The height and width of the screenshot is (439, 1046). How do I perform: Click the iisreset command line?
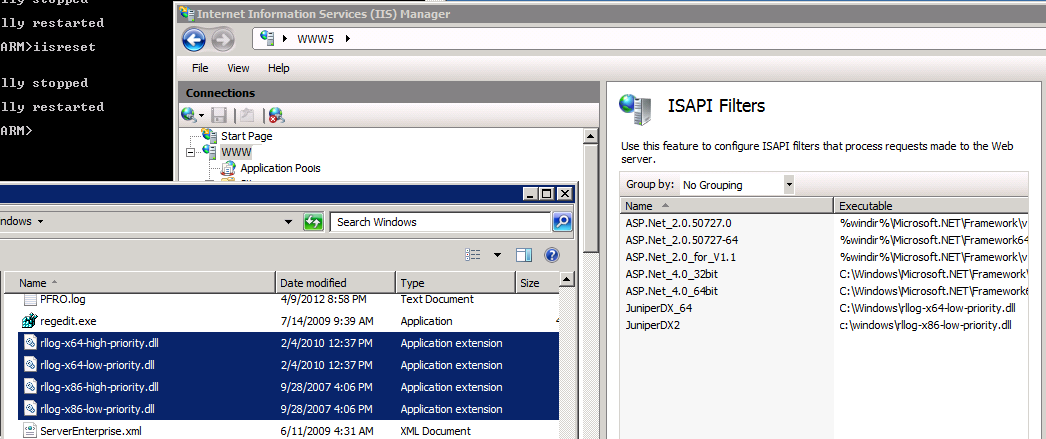click(x=48, y=47)
